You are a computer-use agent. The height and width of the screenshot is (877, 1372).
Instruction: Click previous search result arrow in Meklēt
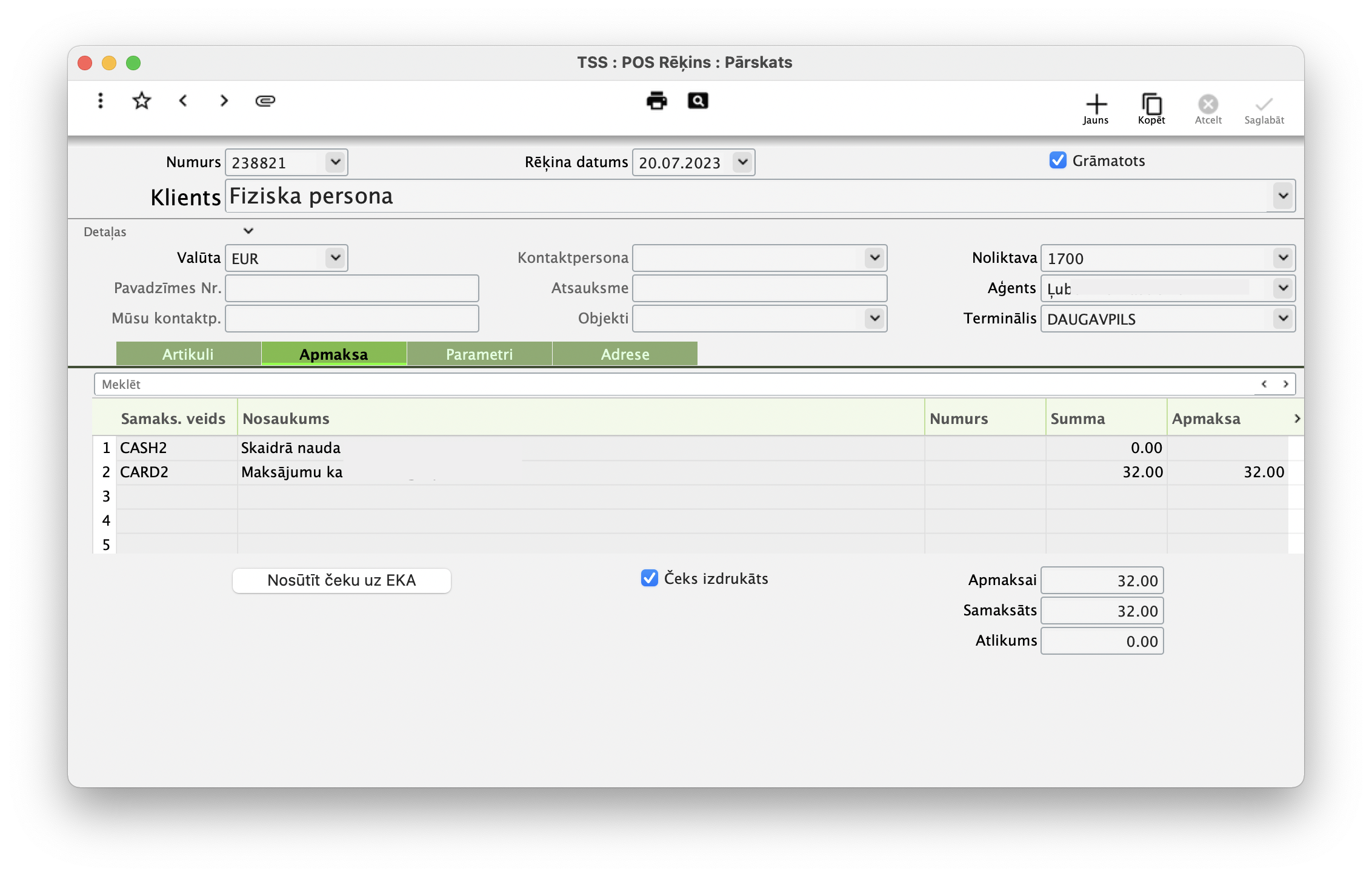point(1264,384)
